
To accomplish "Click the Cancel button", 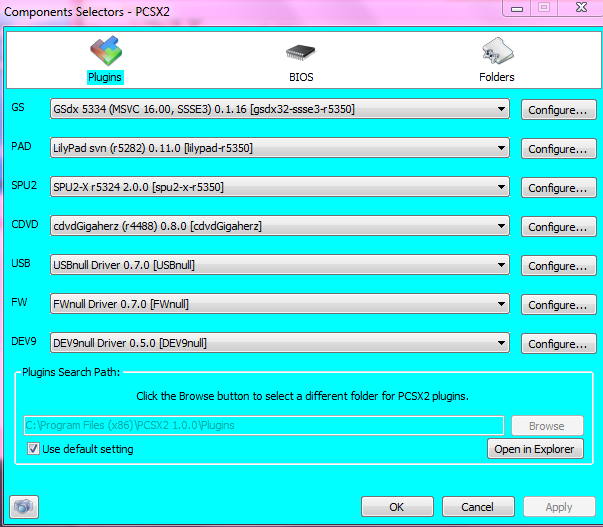I will coord(478,507).
